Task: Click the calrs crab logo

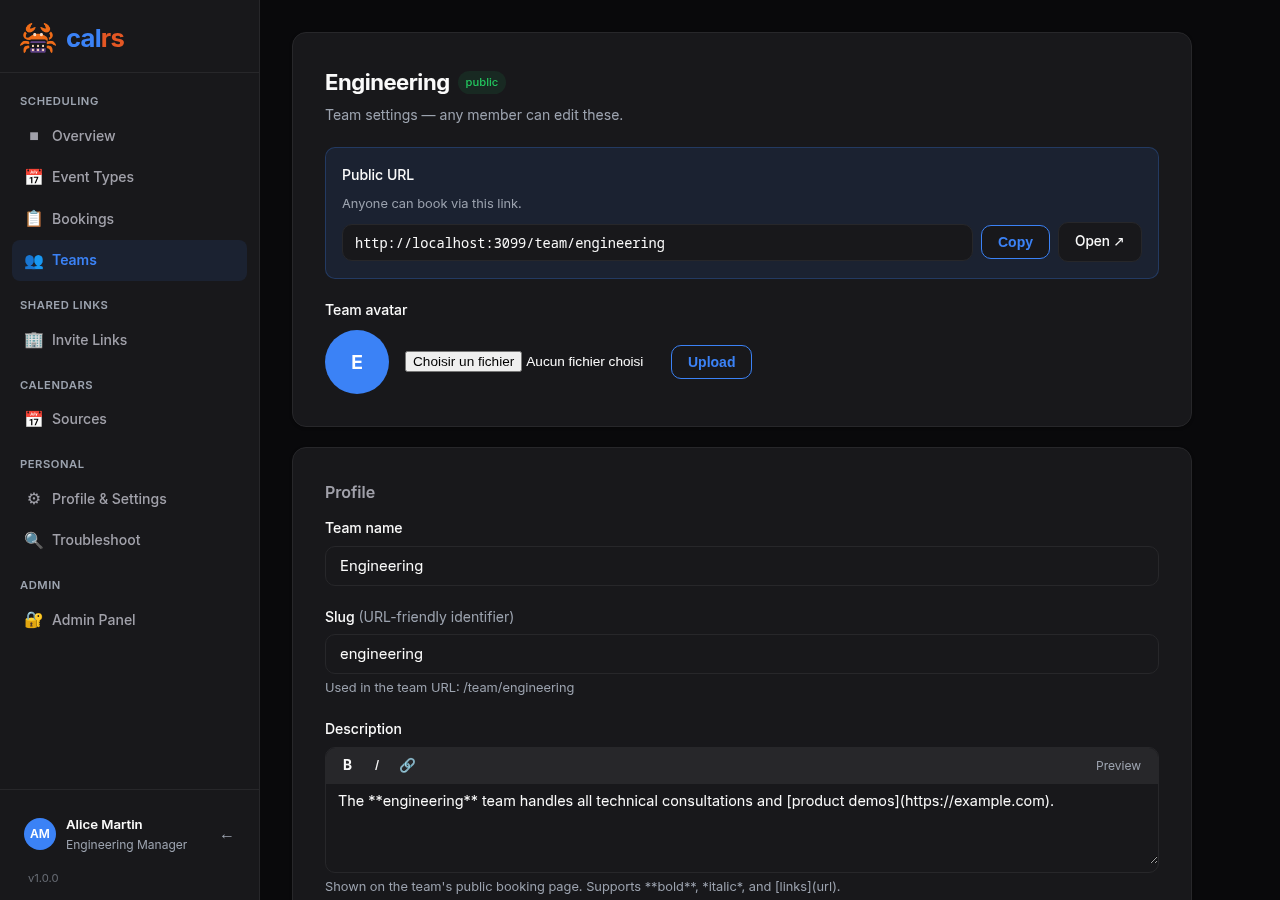Action: (38, 38)
